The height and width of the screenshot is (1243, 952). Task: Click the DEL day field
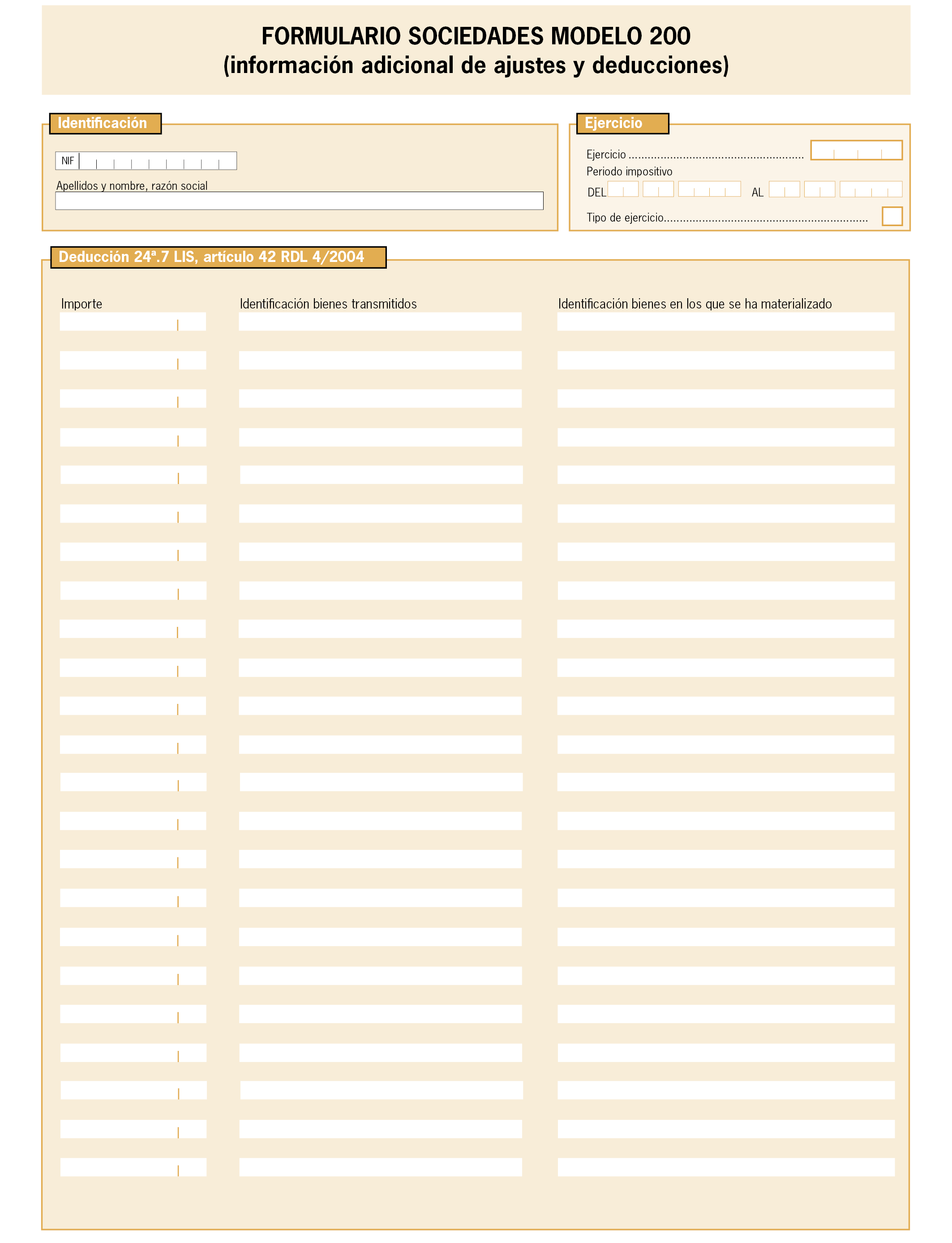click(623, 189)
